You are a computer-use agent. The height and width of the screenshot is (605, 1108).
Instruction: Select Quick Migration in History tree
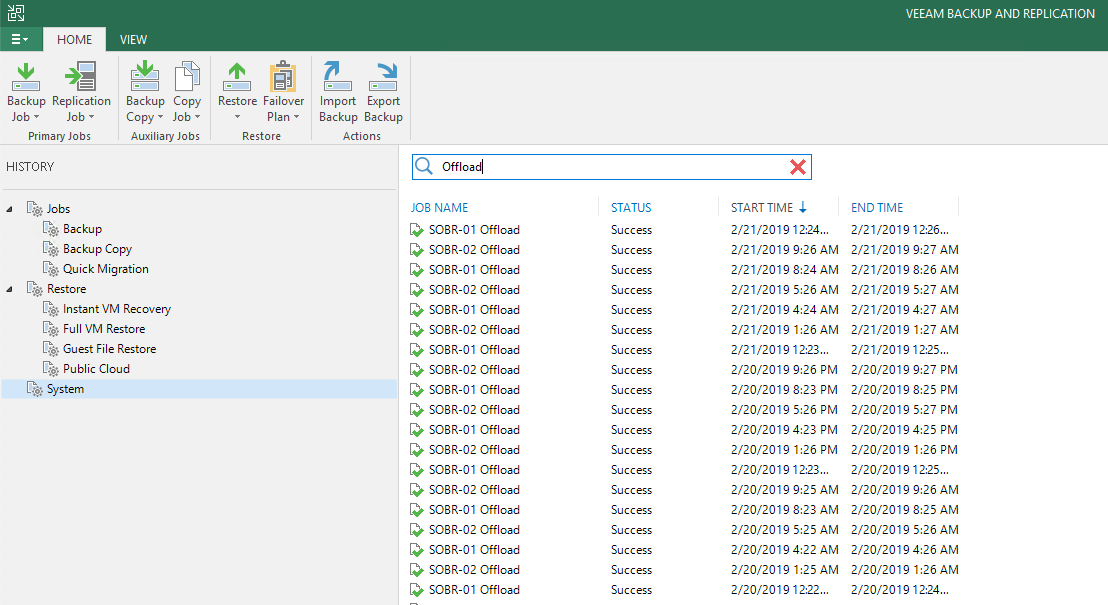[106, 269]
